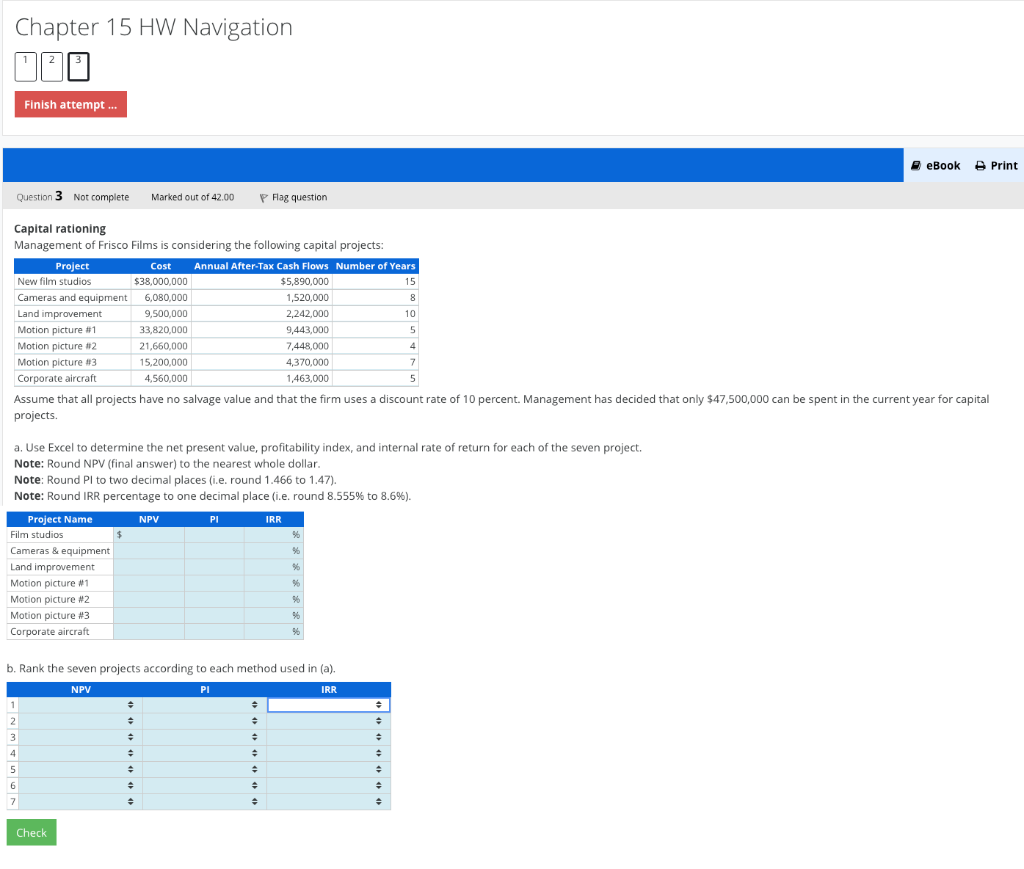Open rank 5 NPV dropdown
1024x869 pixels.
80,769
